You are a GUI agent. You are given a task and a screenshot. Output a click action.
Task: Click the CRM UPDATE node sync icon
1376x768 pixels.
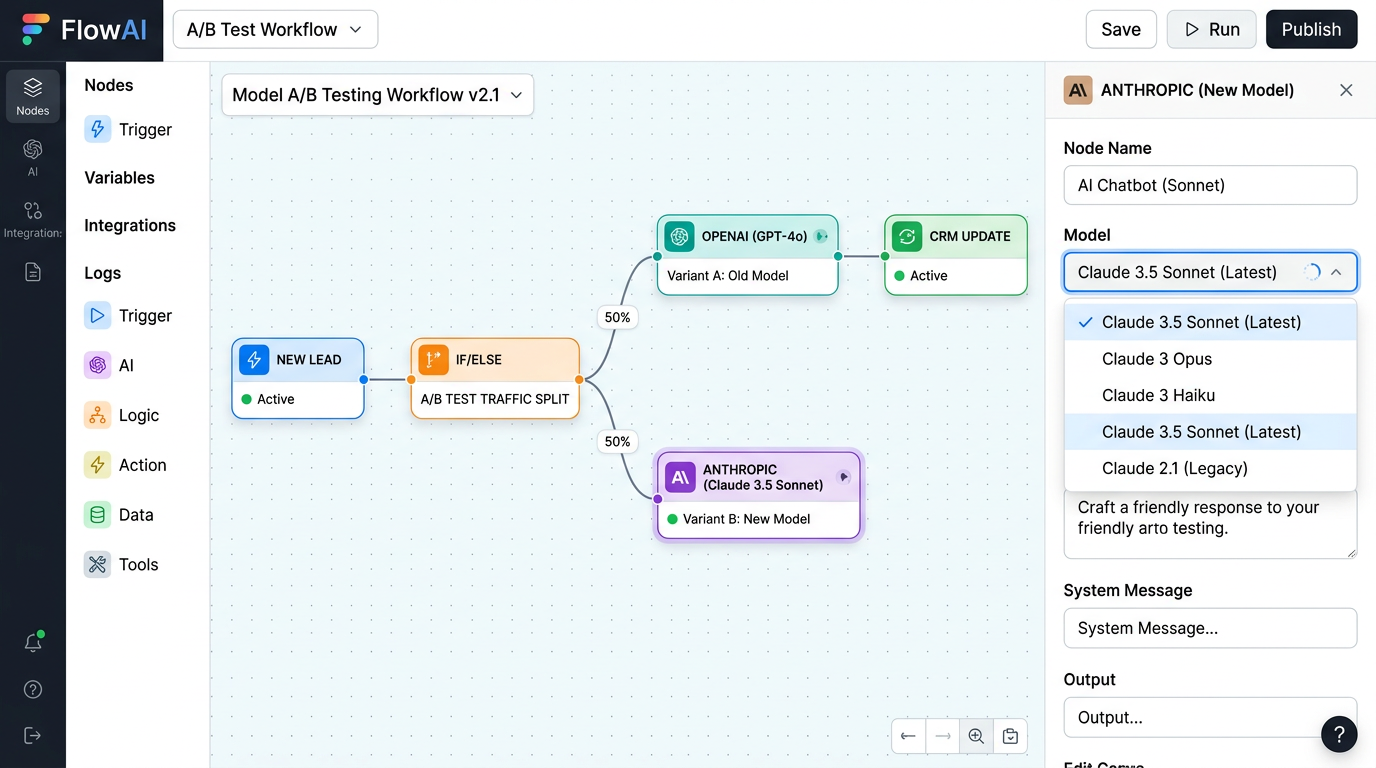[x=907, y=236]
